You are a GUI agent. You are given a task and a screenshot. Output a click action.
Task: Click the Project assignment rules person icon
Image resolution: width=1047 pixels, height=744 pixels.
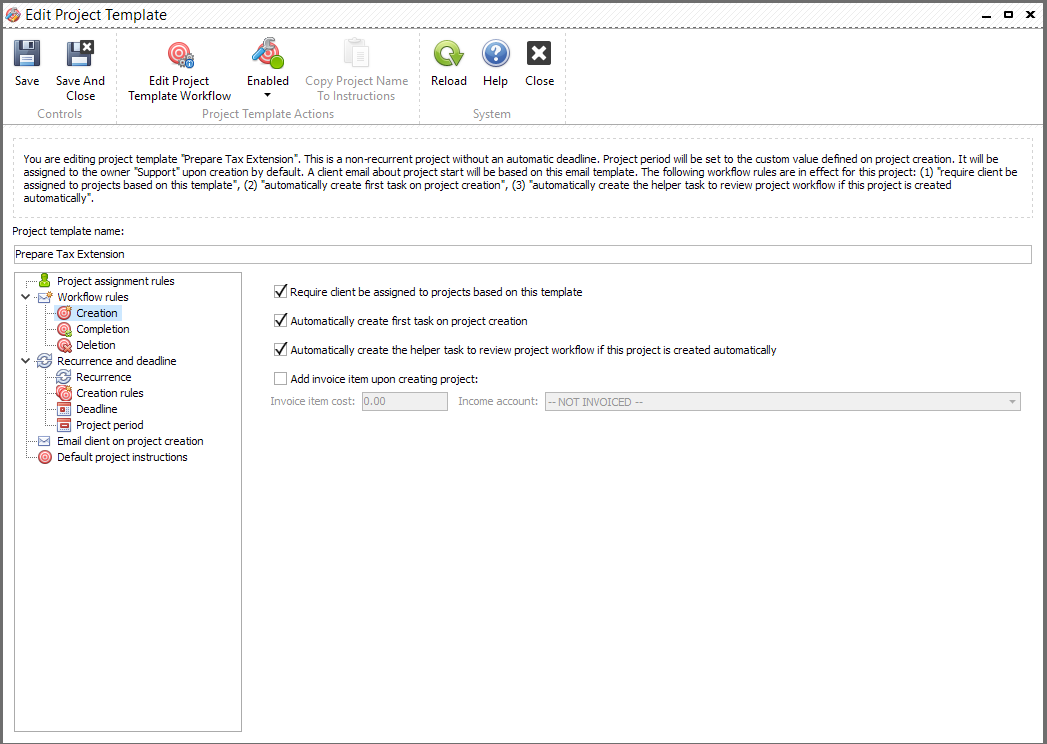[x=45, y=281]
